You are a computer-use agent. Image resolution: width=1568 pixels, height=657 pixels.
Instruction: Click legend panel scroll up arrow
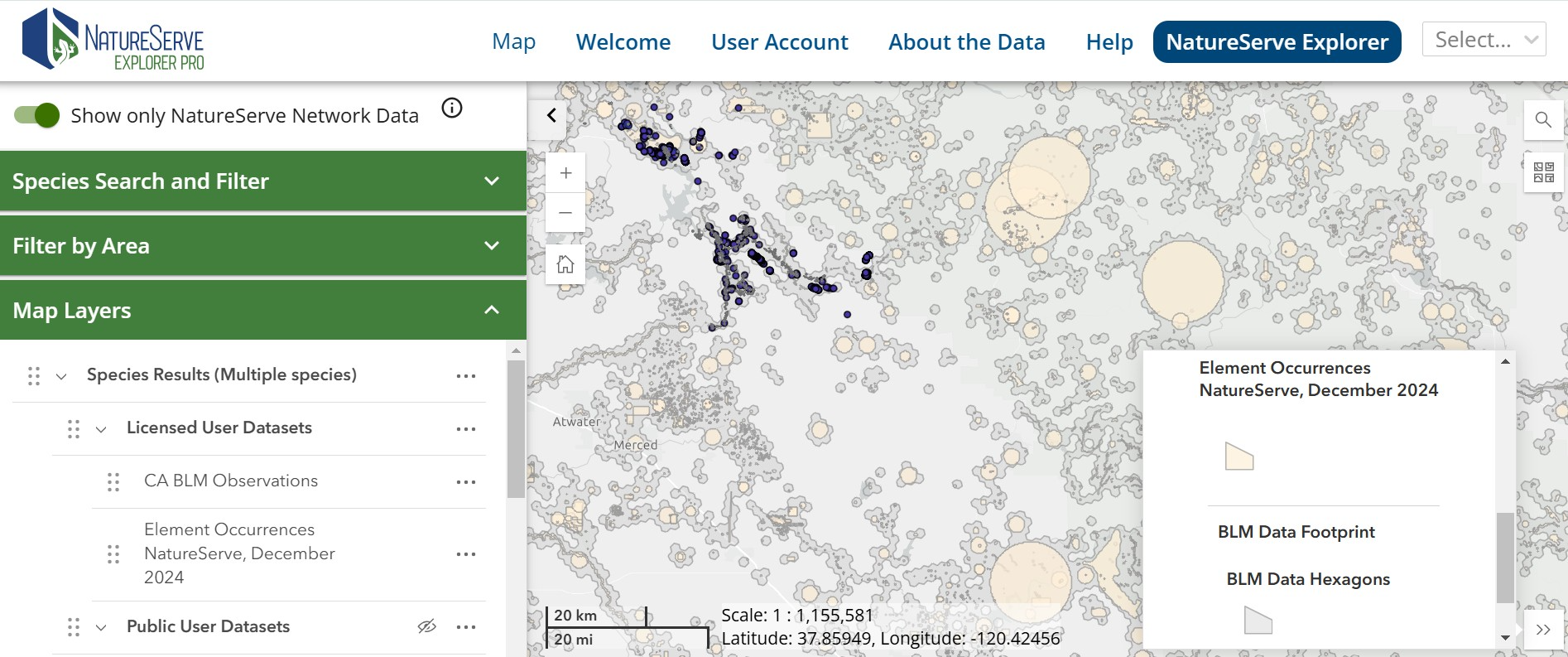[1505, 361]
